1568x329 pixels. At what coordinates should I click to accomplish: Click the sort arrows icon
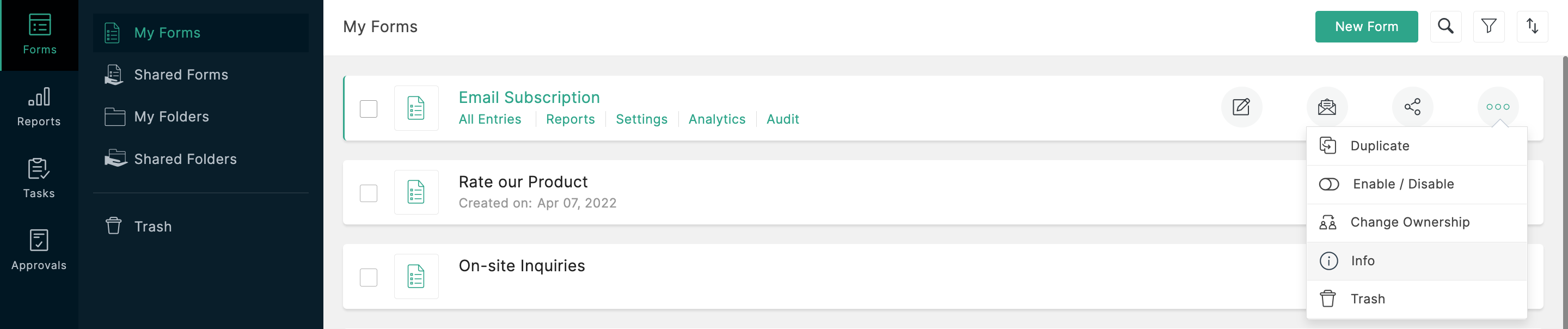tap(1532, 26)
